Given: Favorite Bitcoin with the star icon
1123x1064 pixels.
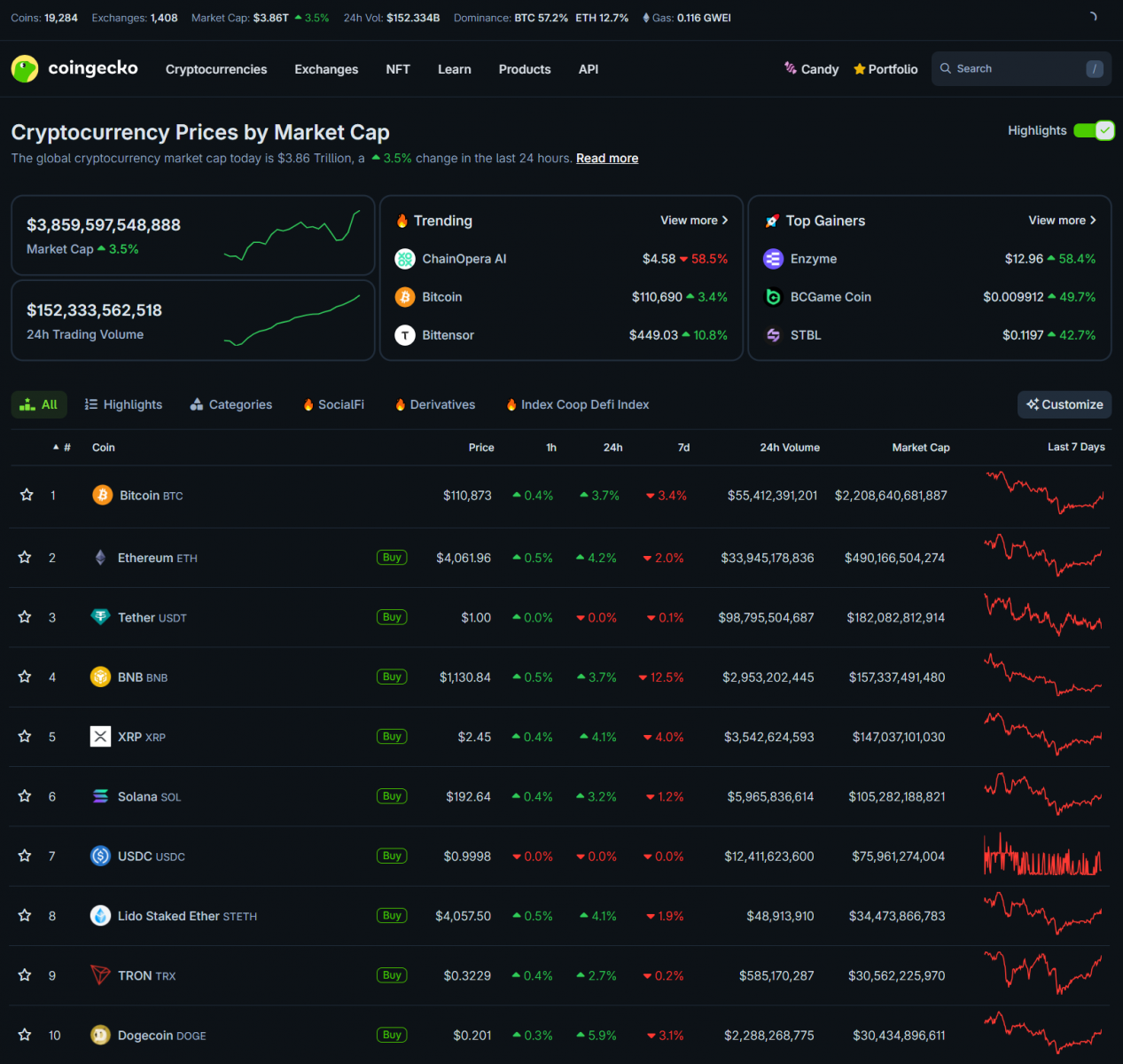Looking at the screenshot, I should (27, 495).
